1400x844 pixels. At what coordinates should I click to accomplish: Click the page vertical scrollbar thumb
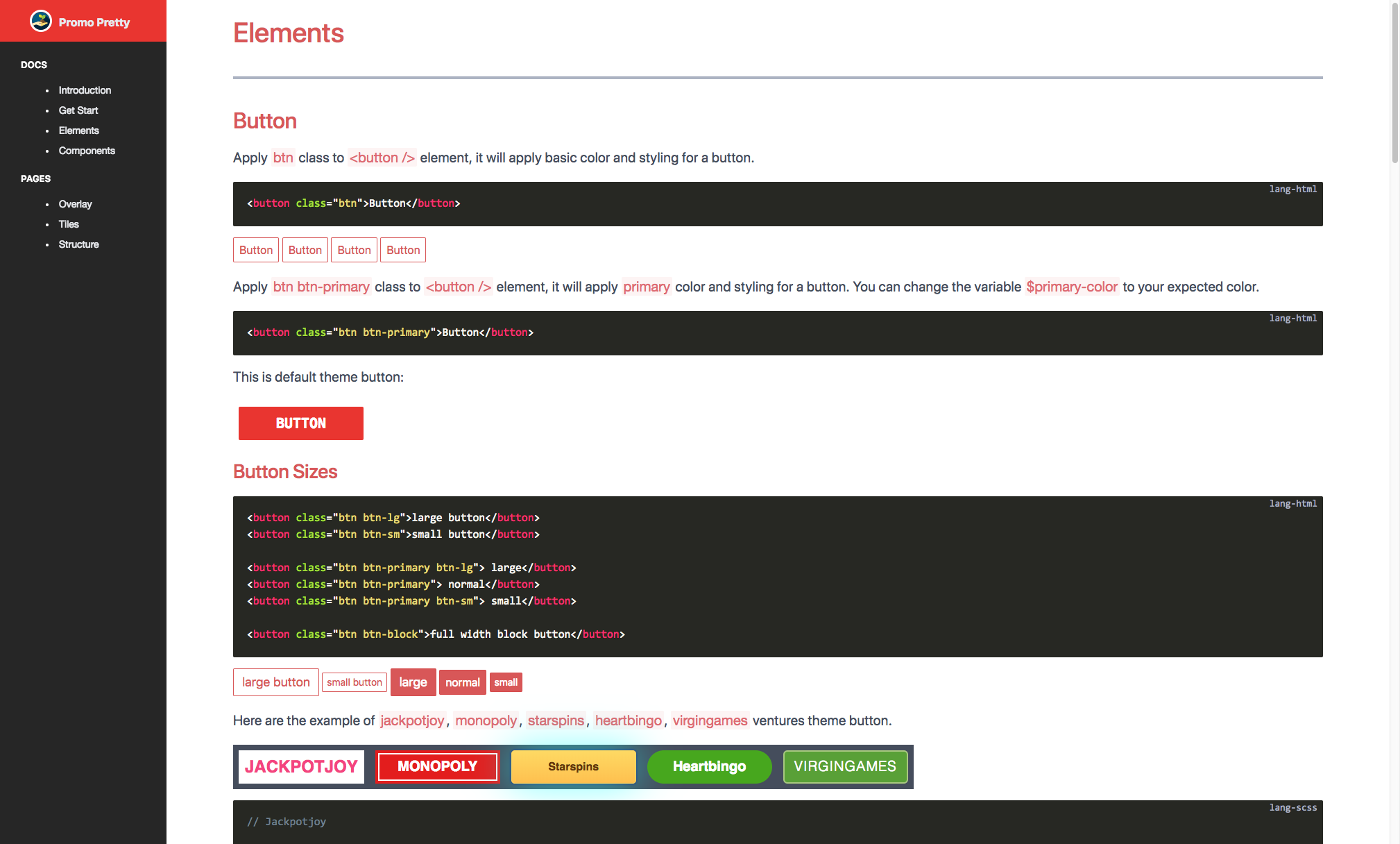click(1394, 83)
